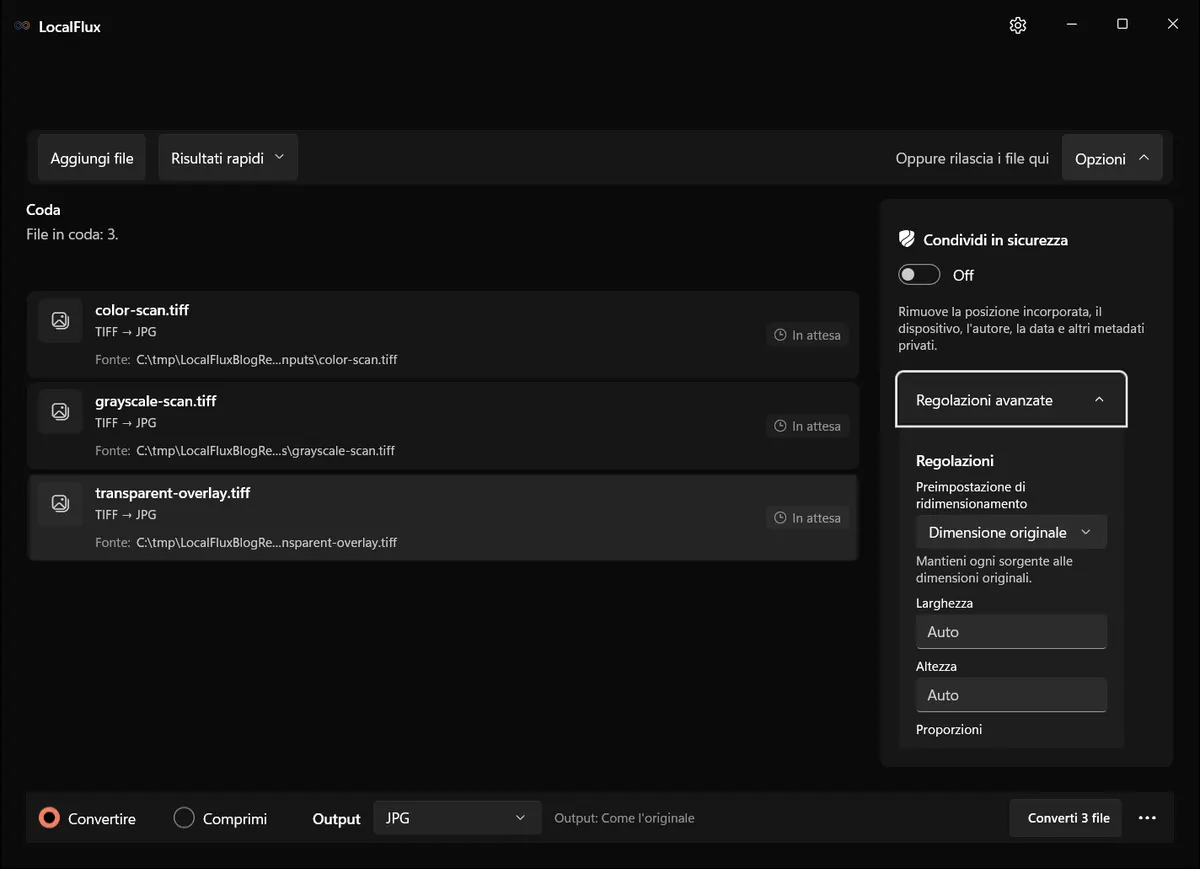Viewport: 1200px width, 869px height.
Task: Click the 'Oppure rilascia i file qui' text
Action: [972, 159]
